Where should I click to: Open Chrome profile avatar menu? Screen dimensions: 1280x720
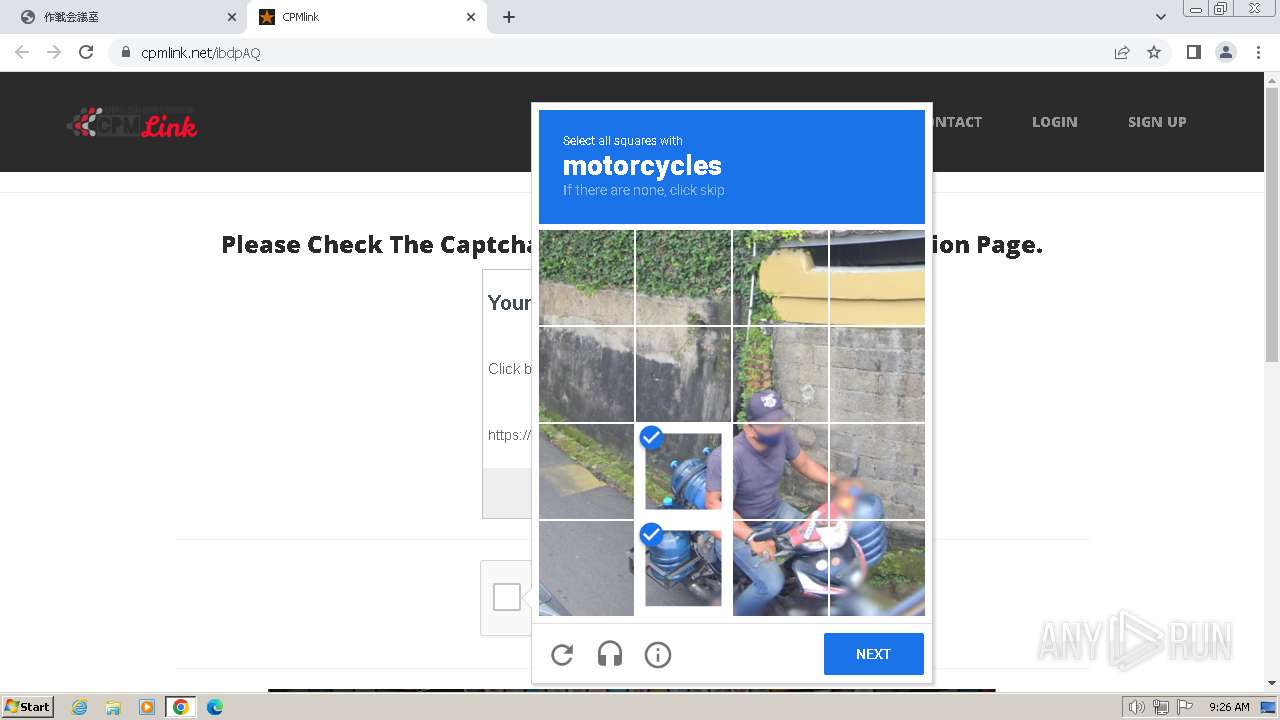point(1226,52)
